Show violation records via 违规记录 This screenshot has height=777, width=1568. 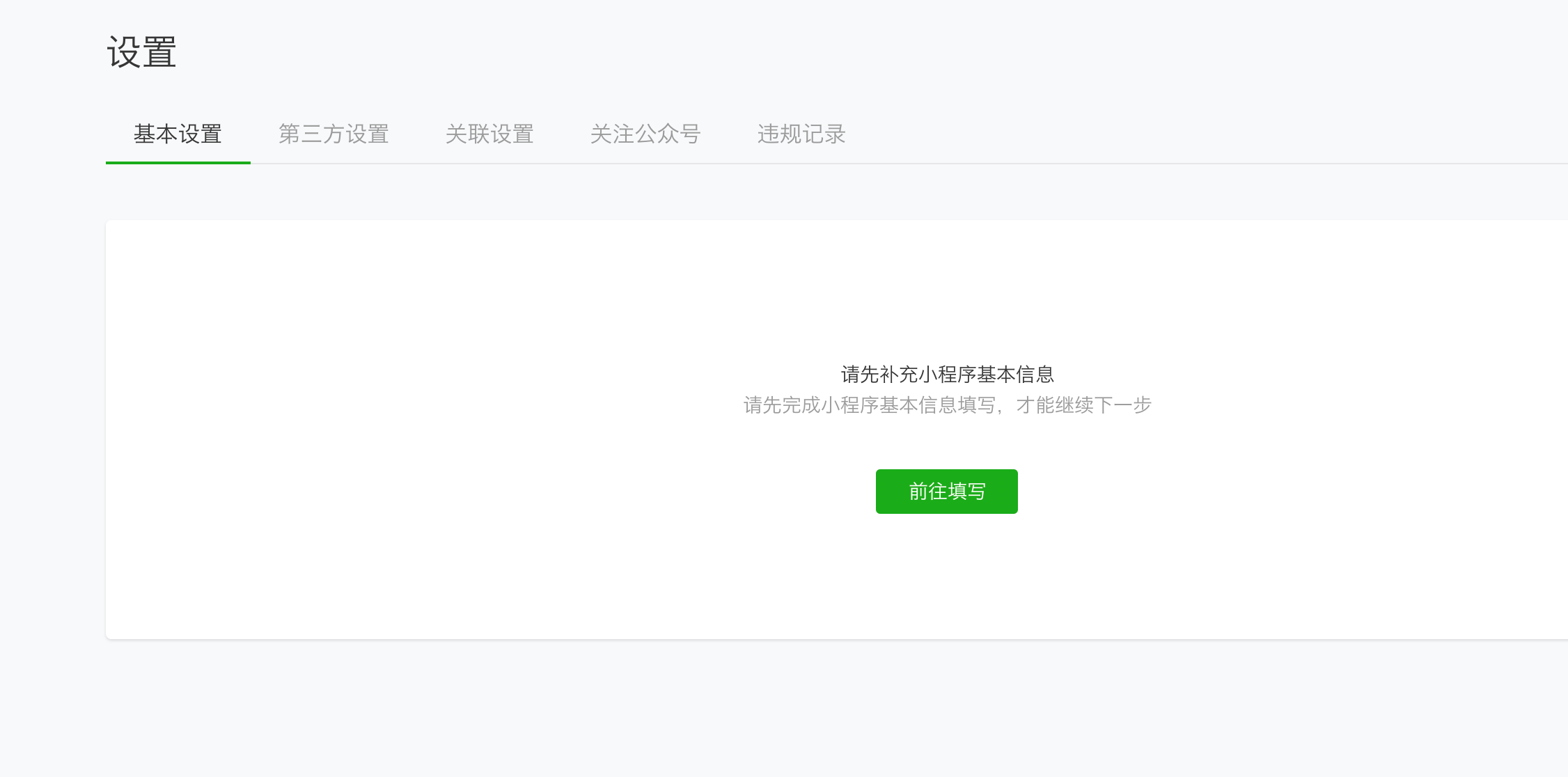(801, 134)
